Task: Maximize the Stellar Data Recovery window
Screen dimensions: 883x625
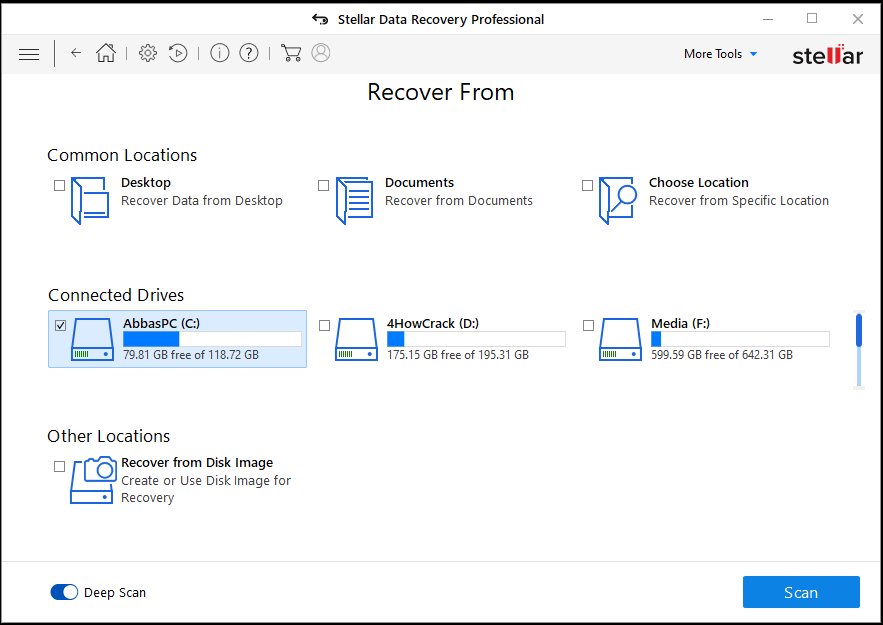Action: coord(812,19)
